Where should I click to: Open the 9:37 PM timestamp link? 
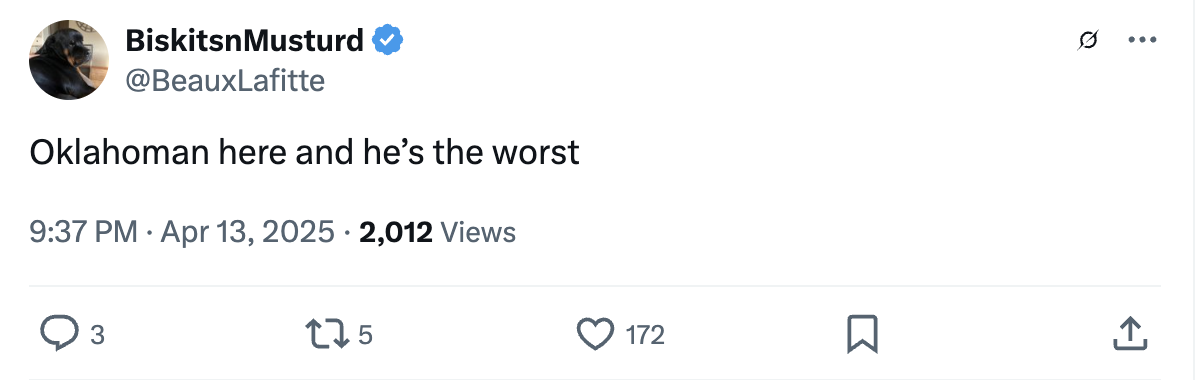click(x=84, y=231)
